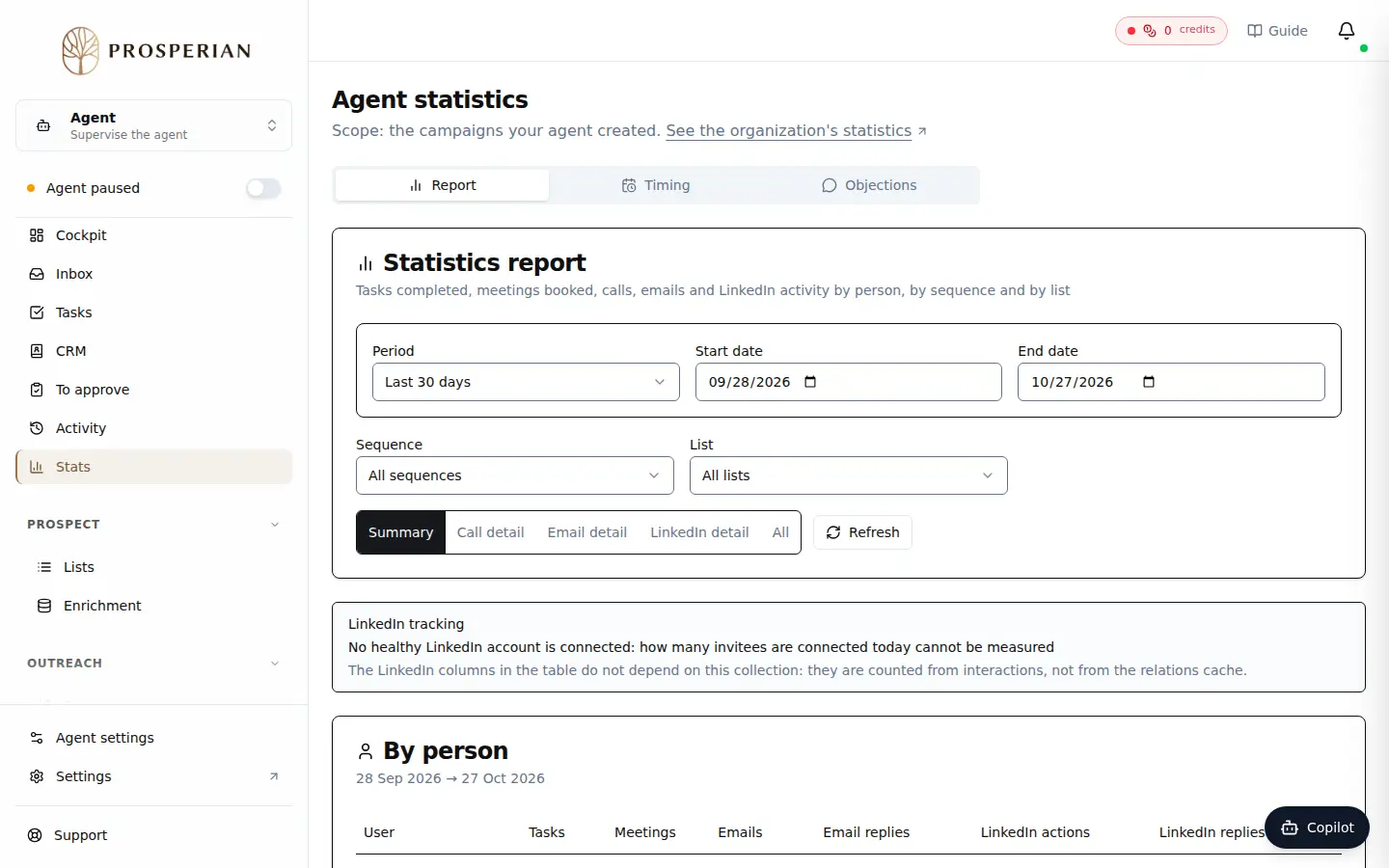The height and width of the screenshot is (868, 1389).
Task: Open the Guide book icon
Action: click(x=1255, y=31)
